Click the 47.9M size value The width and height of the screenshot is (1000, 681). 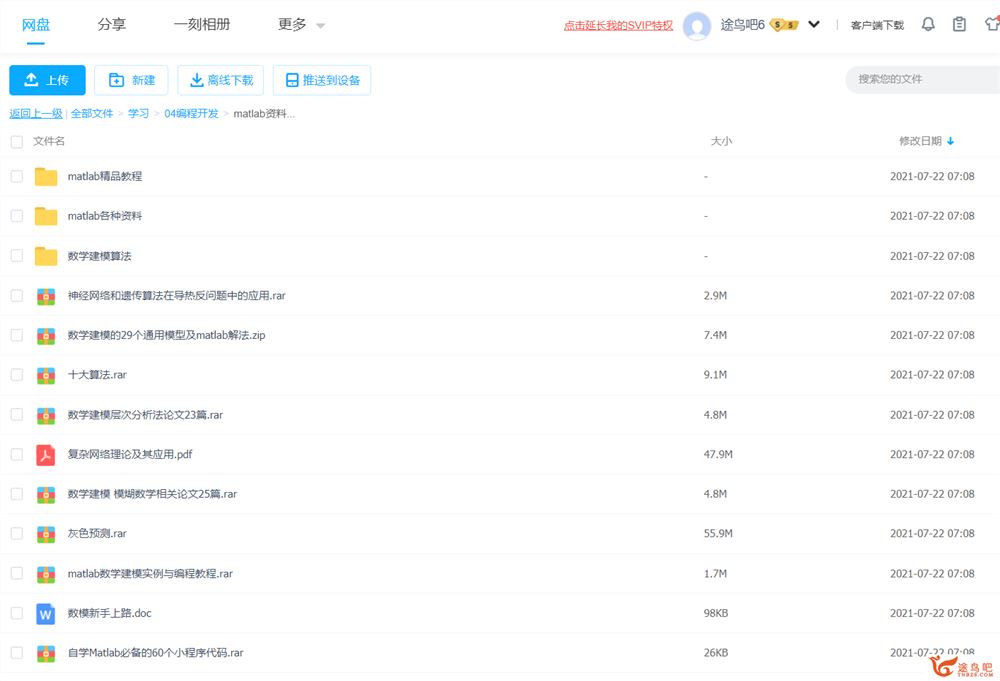(x=718, y=455)
